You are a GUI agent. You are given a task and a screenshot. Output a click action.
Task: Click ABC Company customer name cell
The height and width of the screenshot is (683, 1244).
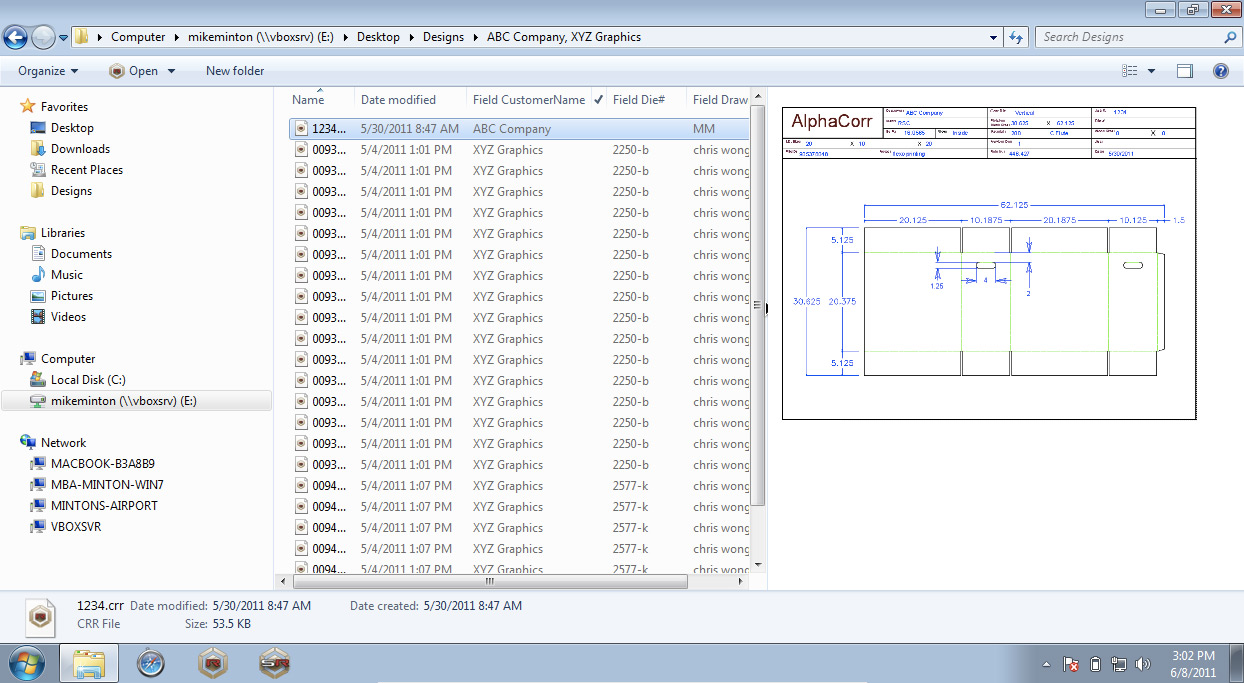click(512, 129)
